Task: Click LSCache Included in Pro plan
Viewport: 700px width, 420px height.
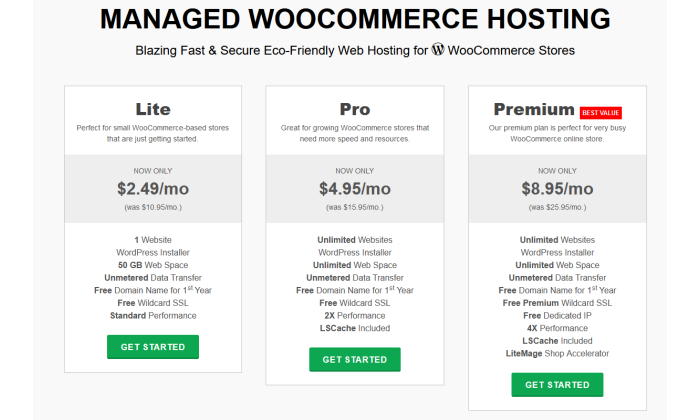Action: click(x=355, y=328)
